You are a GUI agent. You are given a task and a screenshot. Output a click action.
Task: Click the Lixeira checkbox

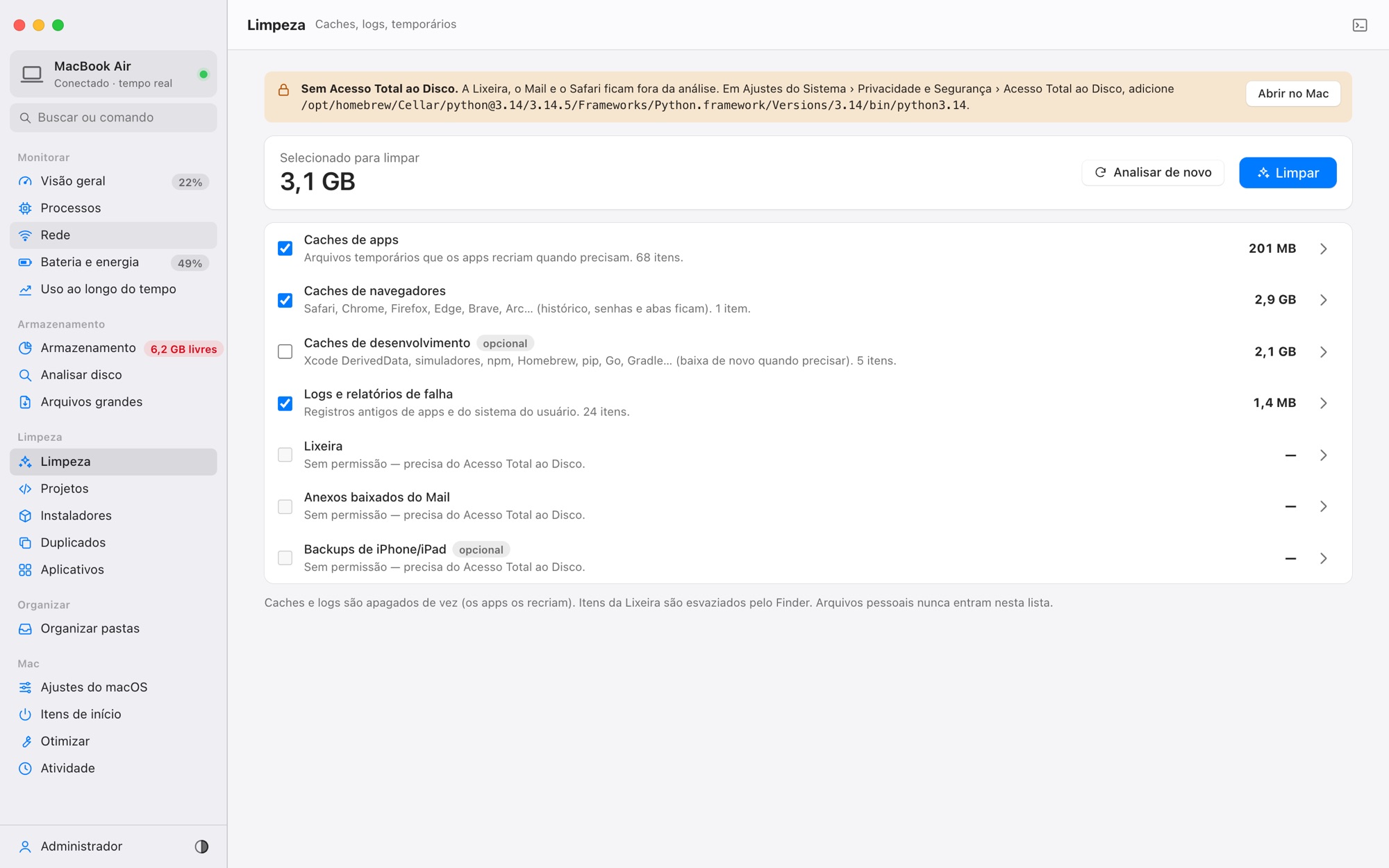point(285,455)
